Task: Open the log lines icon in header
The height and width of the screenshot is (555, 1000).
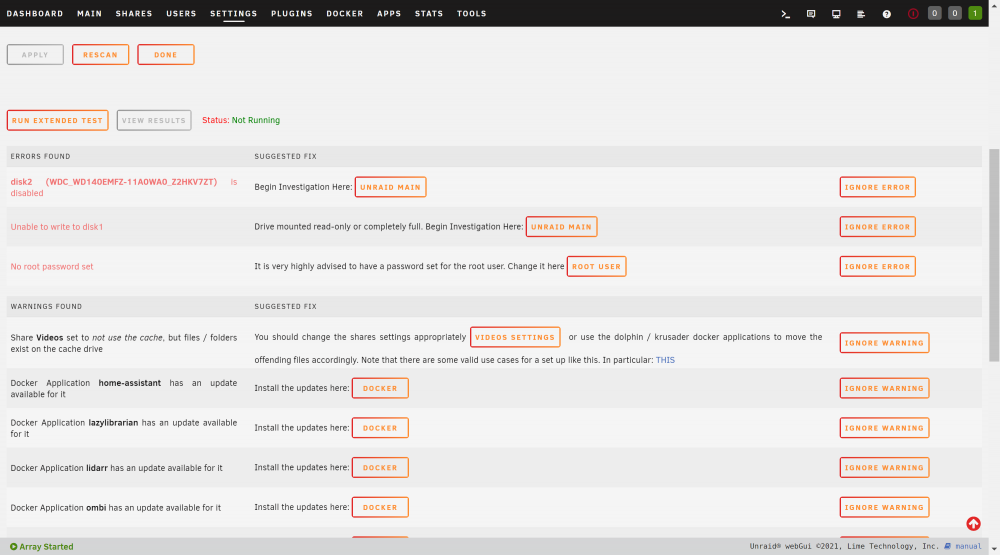Action: coord(861,14)
